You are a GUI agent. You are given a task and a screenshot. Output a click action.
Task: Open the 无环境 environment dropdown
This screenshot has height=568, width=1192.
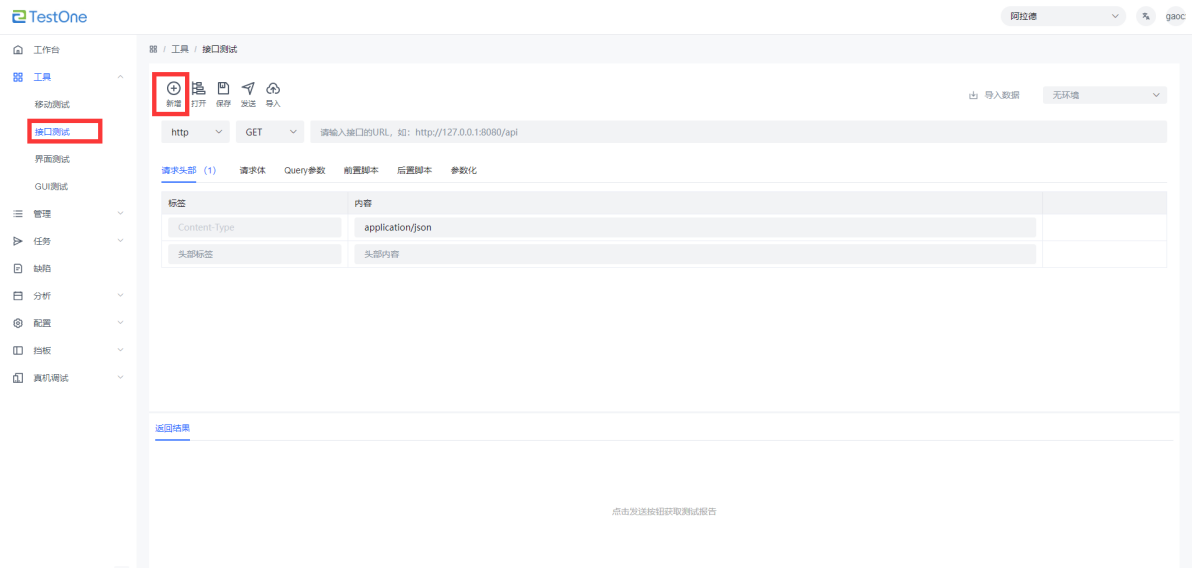point(1104,95)
